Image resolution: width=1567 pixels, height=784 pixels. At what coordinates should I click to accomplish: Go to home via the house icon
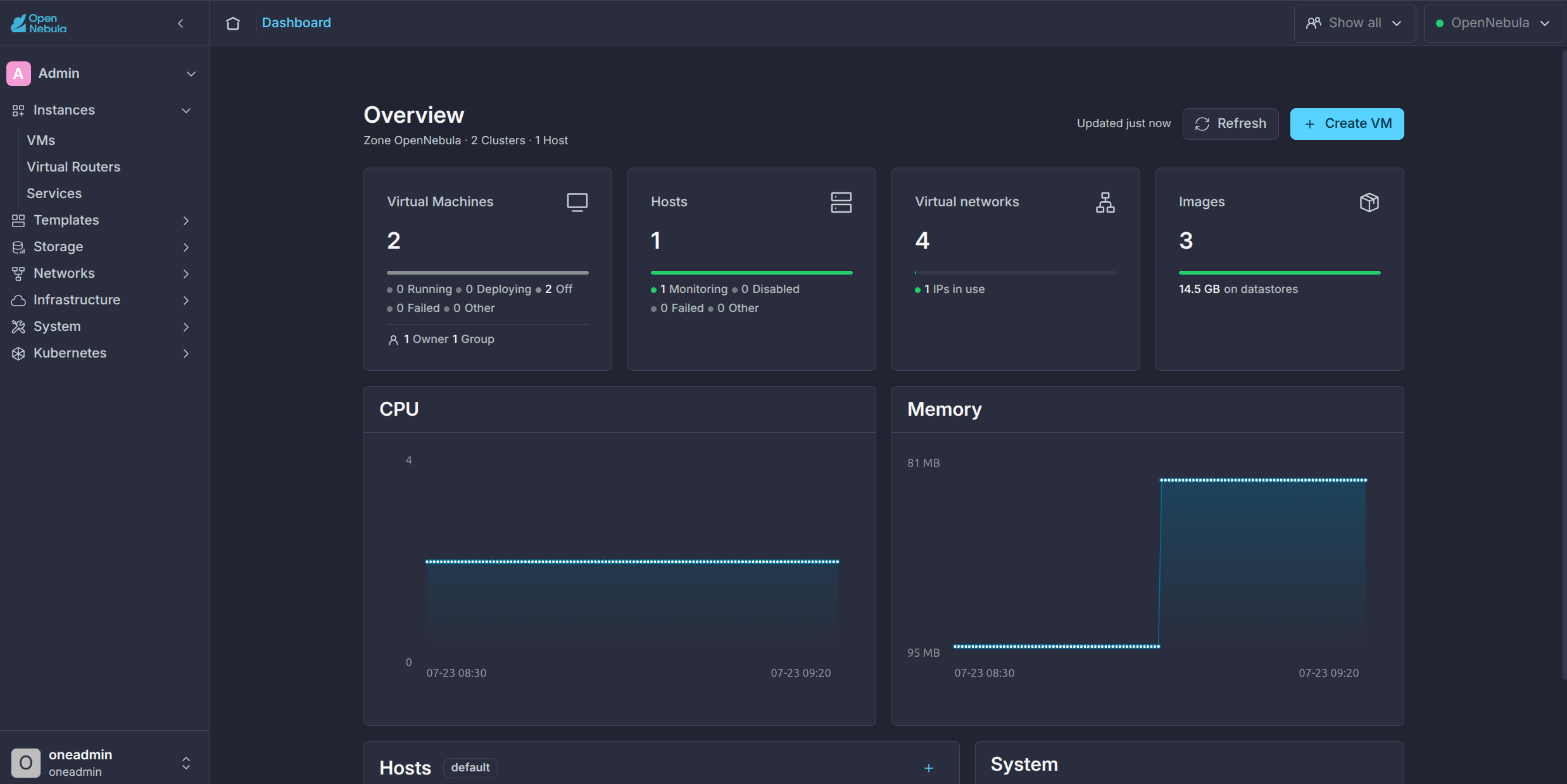pyautogui.click(x=233, y=23)
